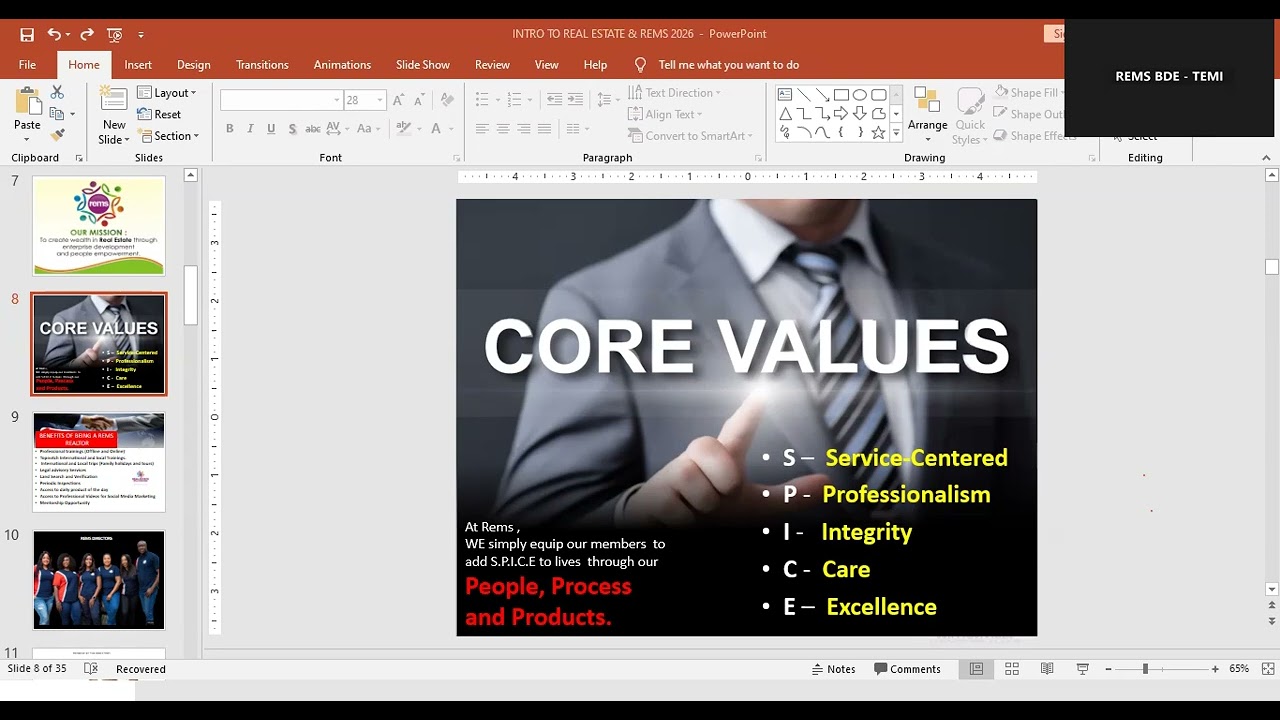
Task: Open the File menu
Action: coord(27,65)
